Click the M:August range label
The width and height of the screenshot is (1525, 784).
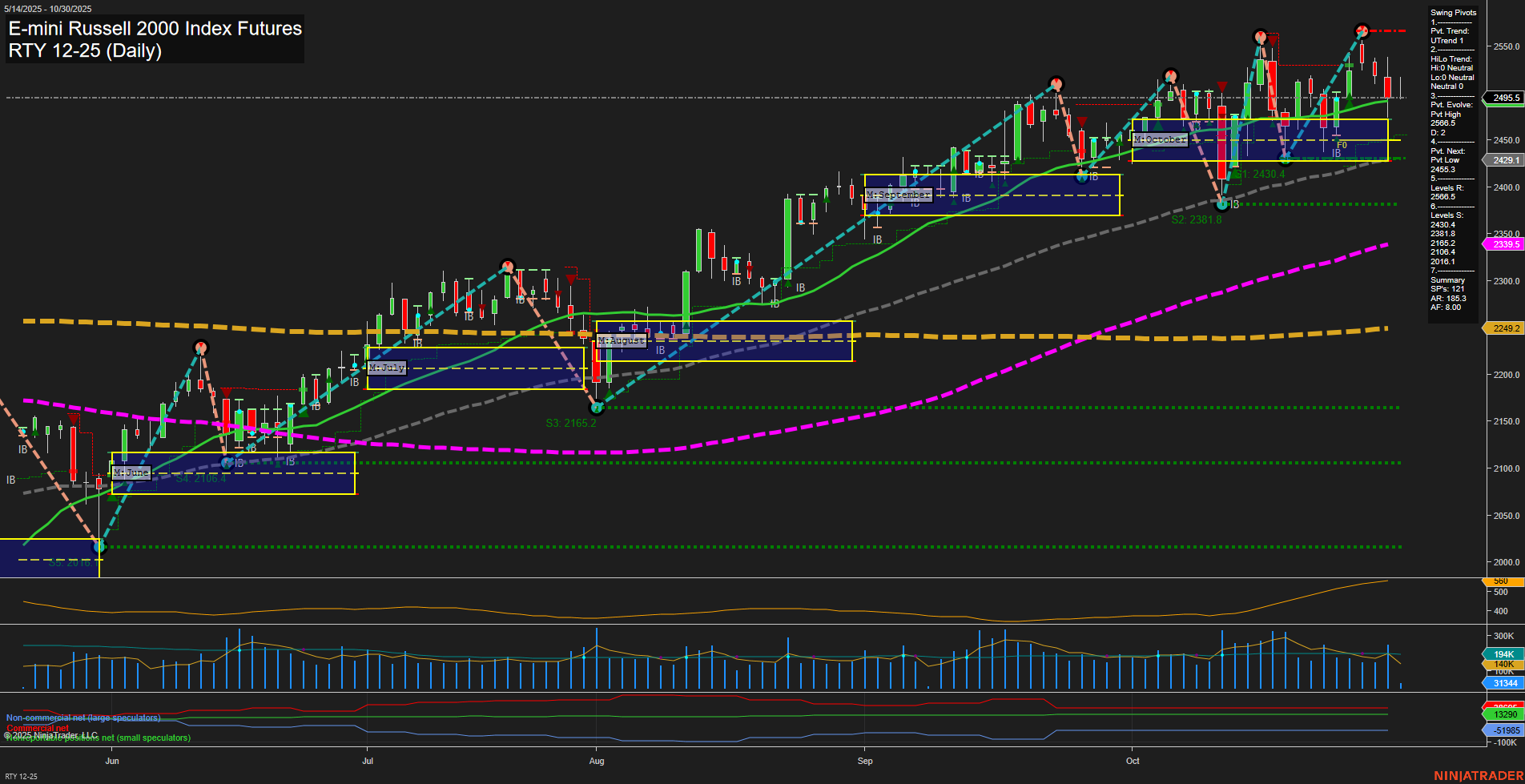click(621, 340)
